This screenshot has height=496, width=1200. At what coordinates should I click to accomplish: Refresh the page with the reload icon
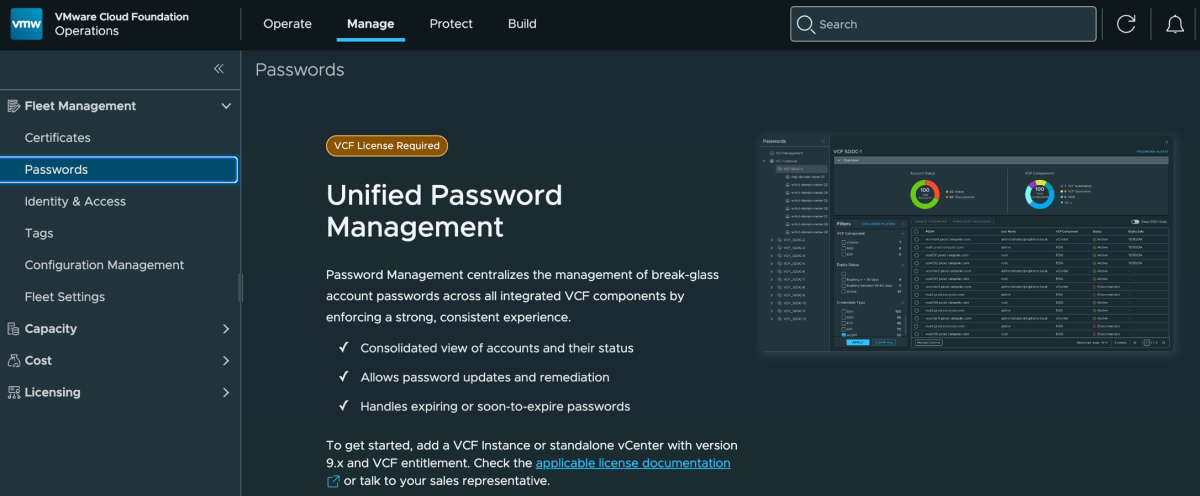(x=1126, y=24)
